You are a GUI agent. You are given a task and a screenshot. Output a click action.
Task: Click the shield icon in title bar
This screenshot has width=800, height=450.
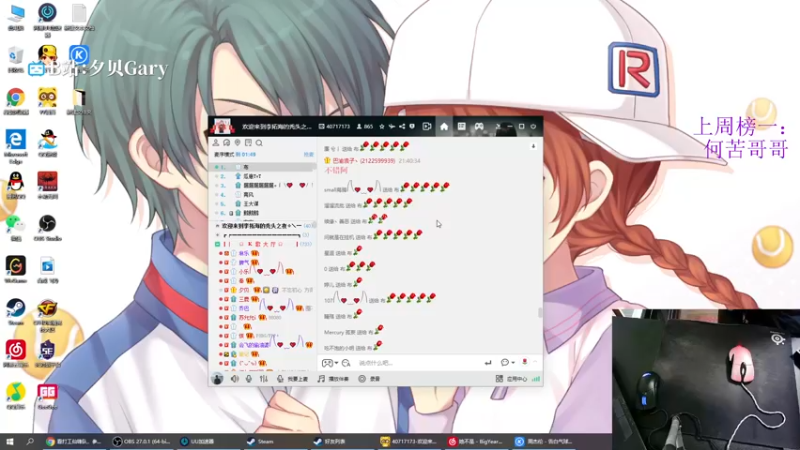412,127
